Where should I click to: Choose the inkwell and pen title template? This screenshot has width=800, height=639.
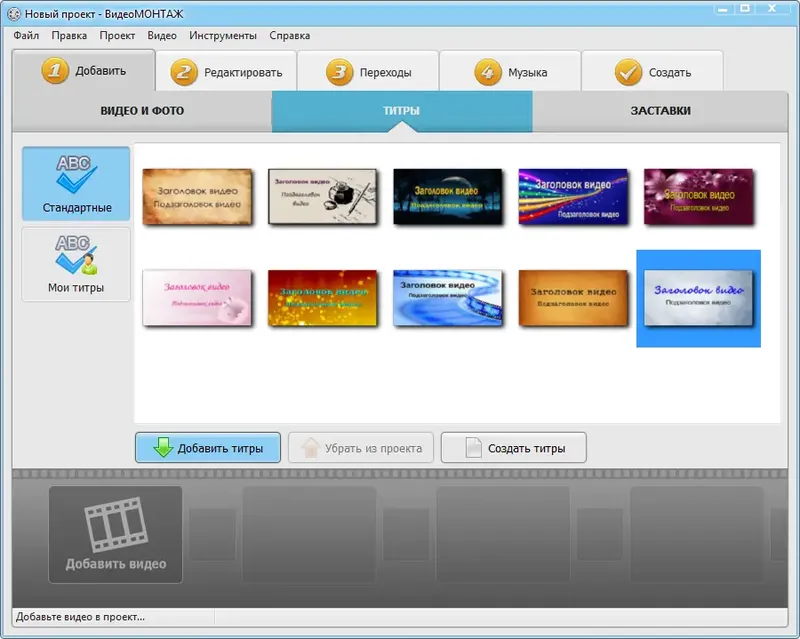(x=322, y=197)
